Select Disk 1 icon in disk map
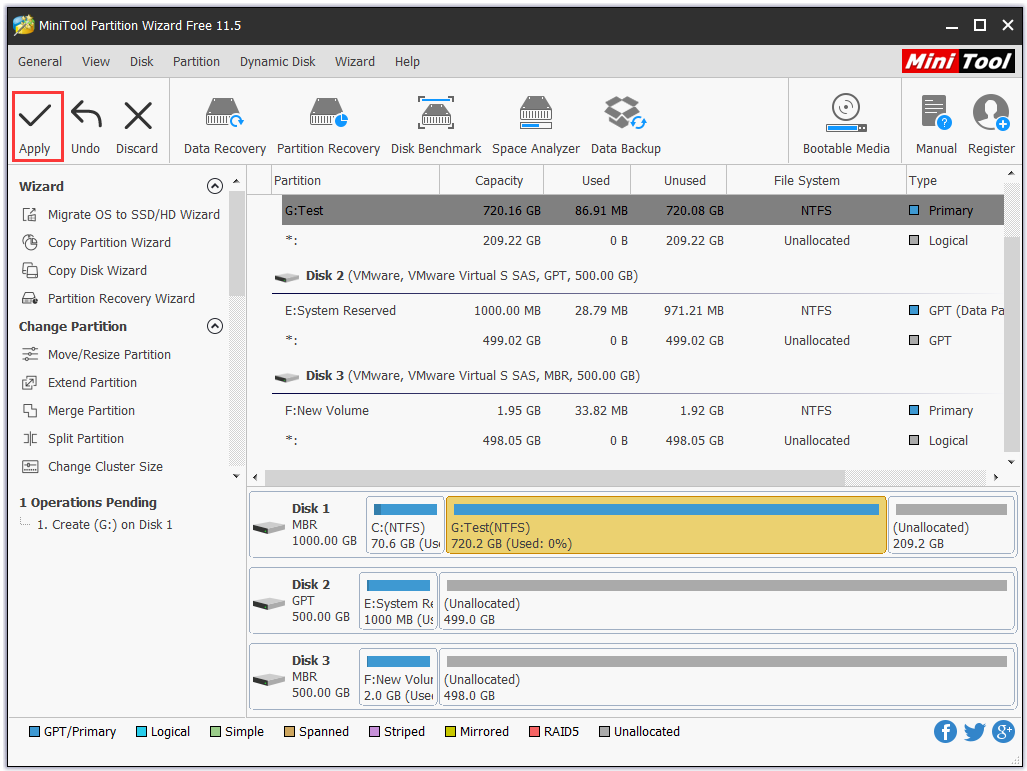The height and width of the screenshot is (771, 1027). (269, 527)
